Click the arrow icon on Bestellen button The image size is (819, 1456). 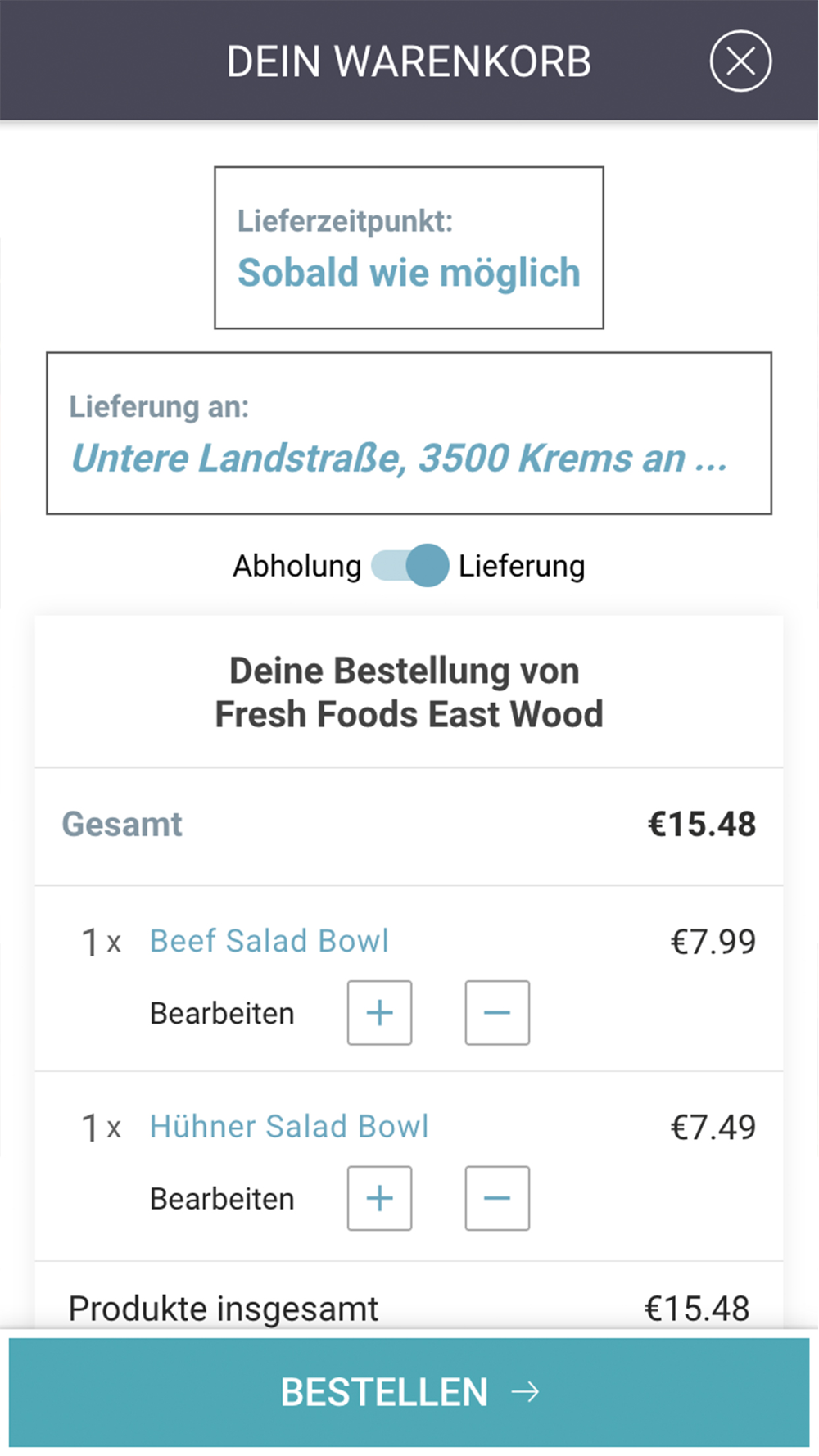click(x=525, y=1392)
